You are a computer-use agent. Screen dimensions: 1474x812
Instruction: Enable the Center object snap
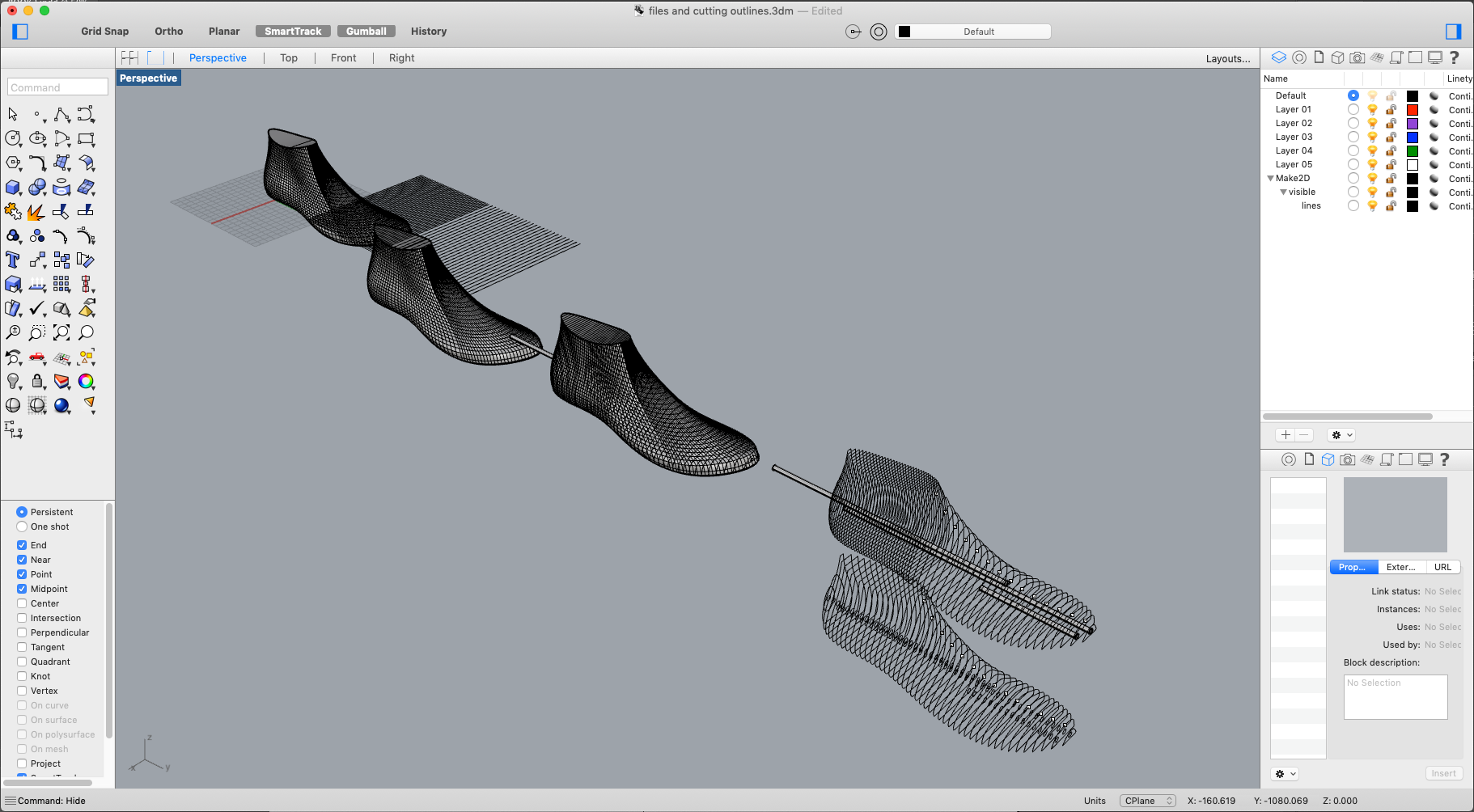pos(22,603)
